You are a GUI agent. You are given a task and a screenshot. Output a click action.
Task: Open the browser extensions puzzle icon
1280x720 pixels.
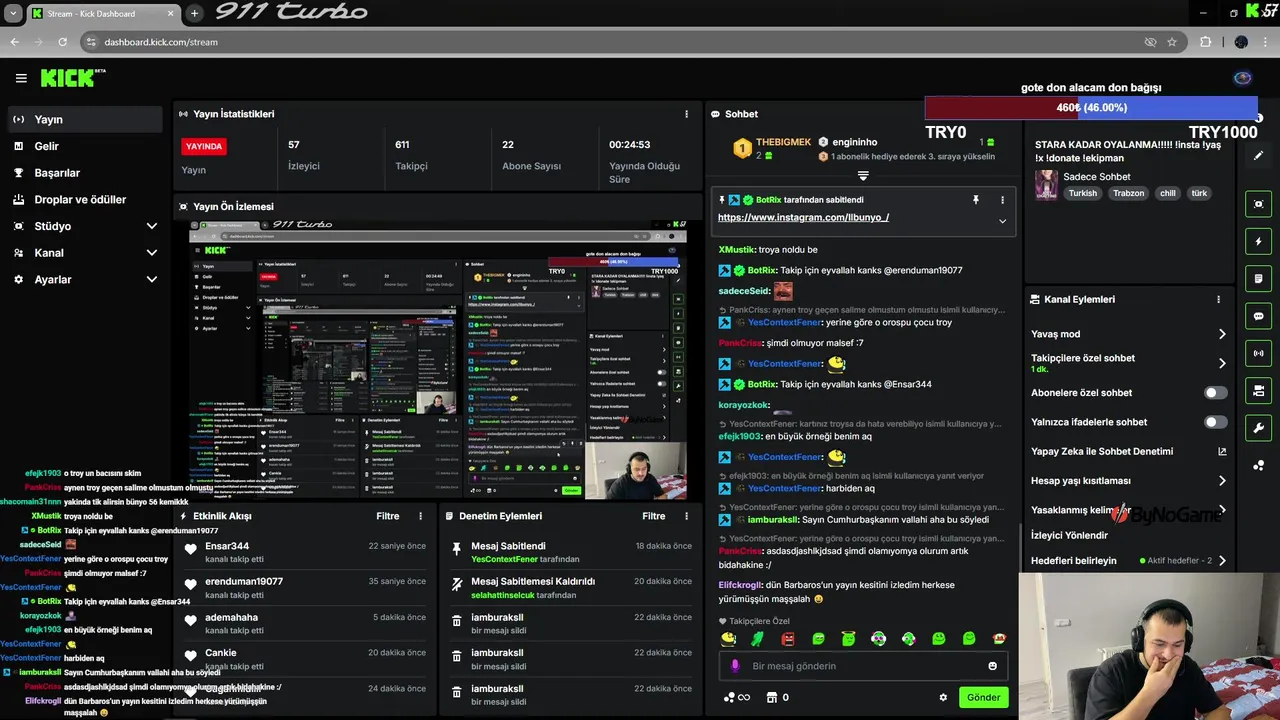tap(1205, 42)
